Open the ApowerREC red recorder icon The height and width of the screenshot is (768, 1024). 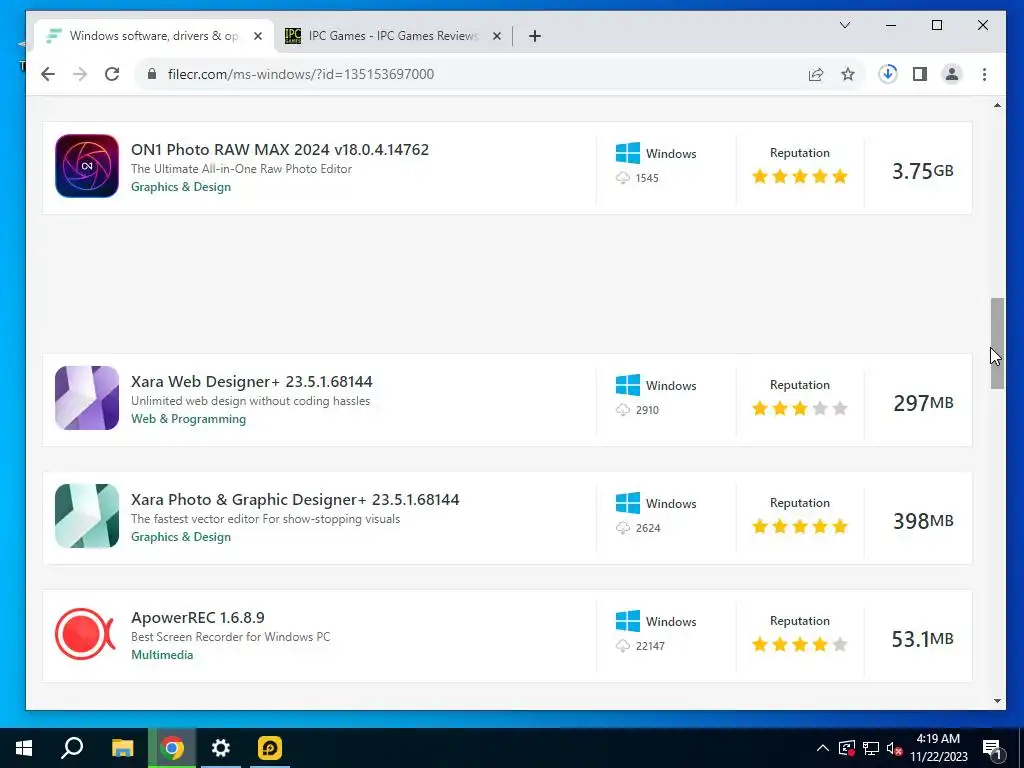click(x=86, y=634)
